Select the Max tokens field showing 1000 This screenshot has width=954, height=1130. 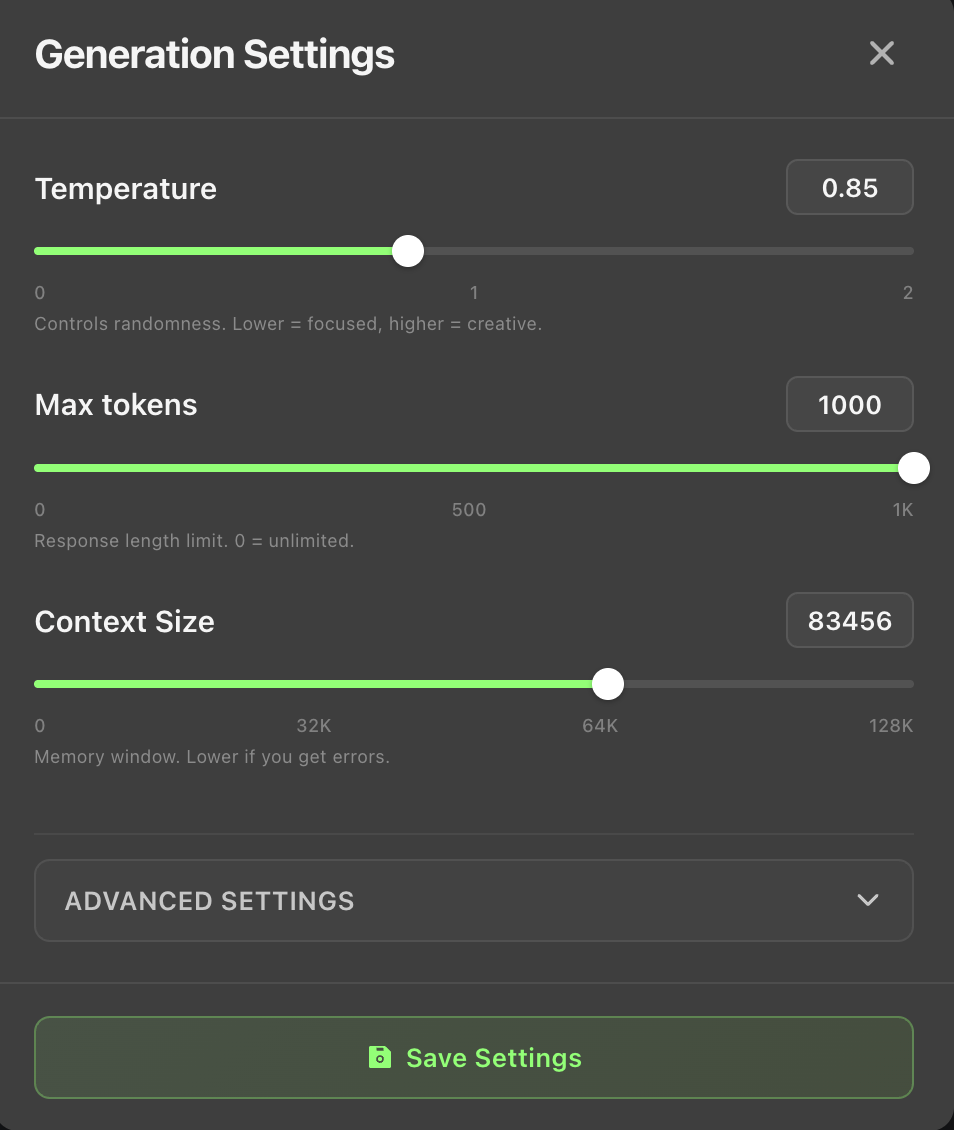849,404
